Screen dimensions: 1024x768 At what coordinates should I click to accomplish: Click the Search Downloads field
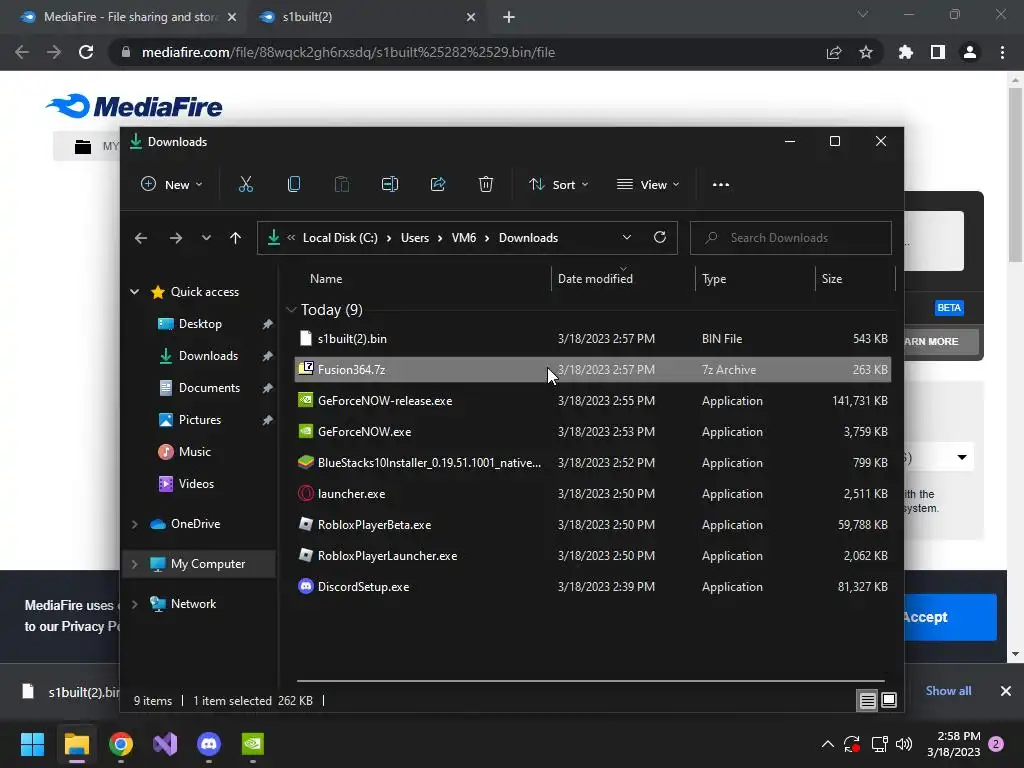pos(790,238)
